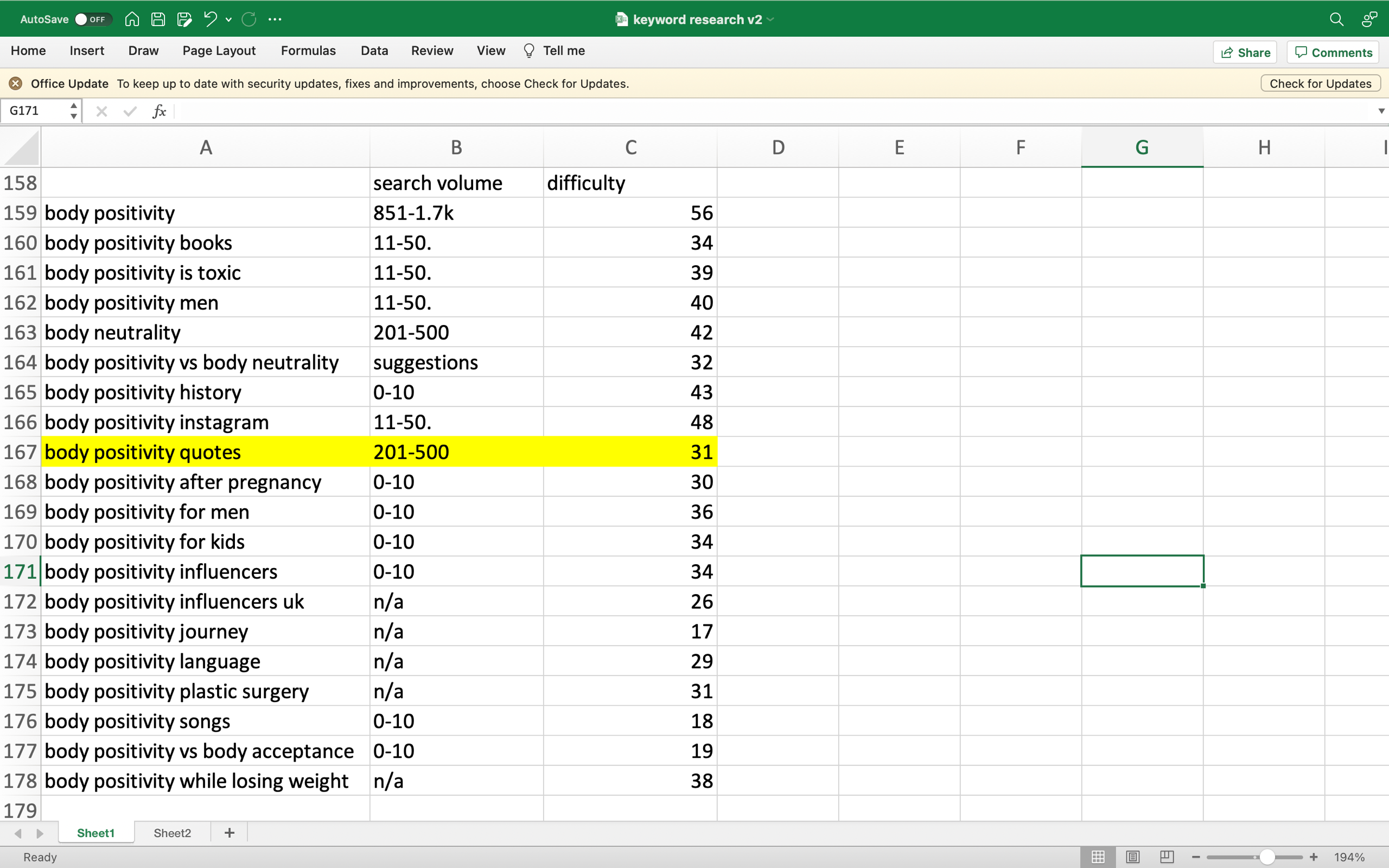Select cell 'body neutrality'
This screenshot has height=868, width=1389.
pyautogui.click(x=206, y=333)
